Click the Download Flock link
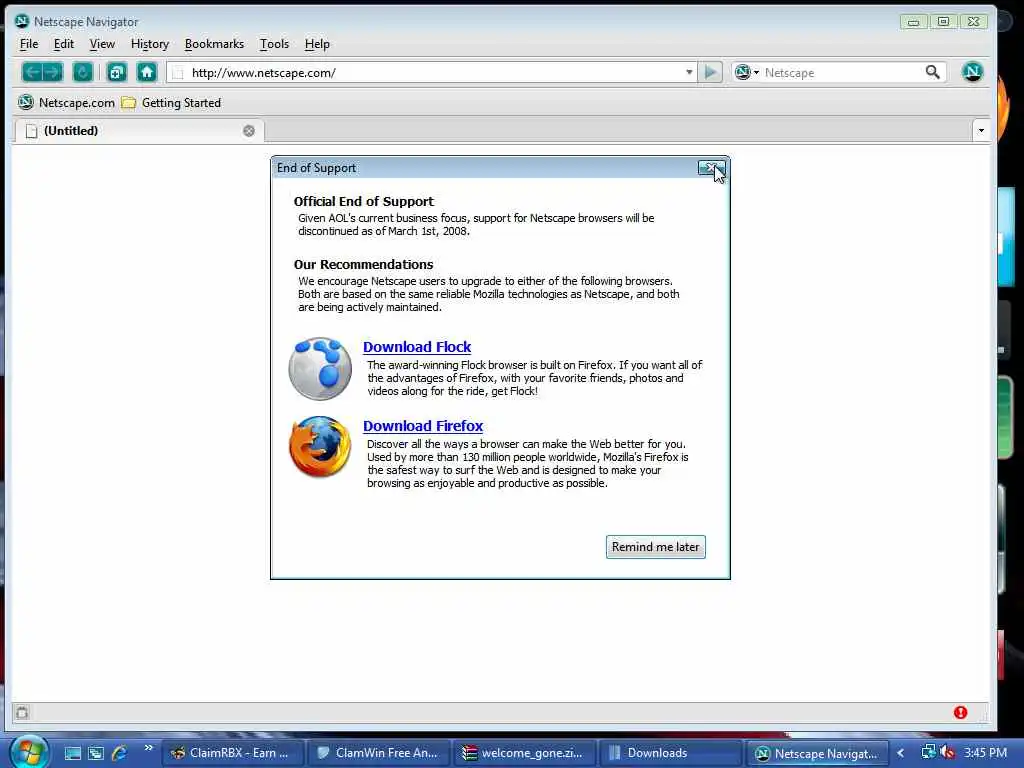 pos(417,347)
